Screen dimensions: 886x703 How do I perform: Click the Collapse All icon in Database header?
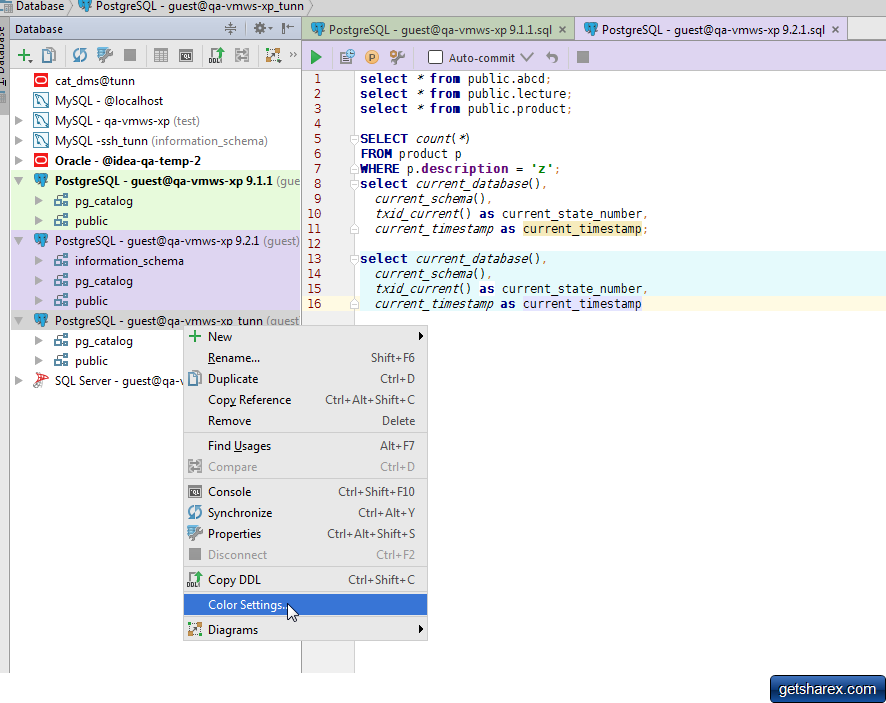pos(231,29)
